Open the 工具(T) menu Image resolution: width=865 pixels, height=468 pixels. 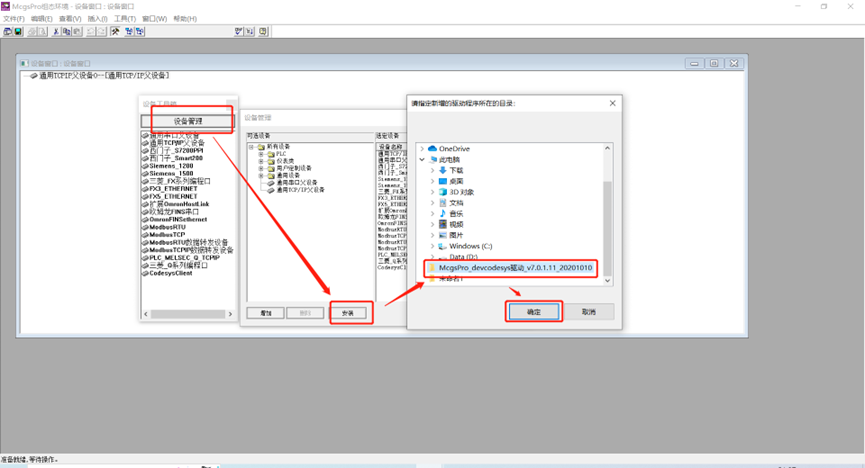(x=125, y=19)
